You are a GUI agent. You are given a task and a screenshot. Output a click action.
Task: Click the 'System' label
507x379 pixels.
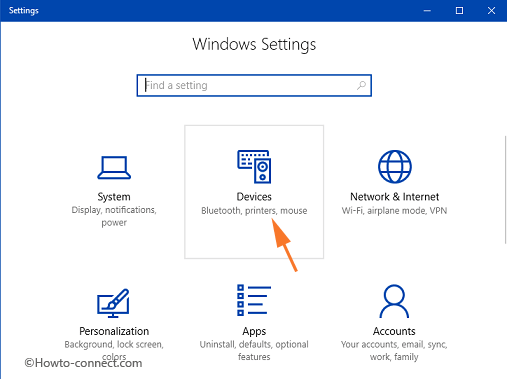pyautogui.click(x=114, y=197)
